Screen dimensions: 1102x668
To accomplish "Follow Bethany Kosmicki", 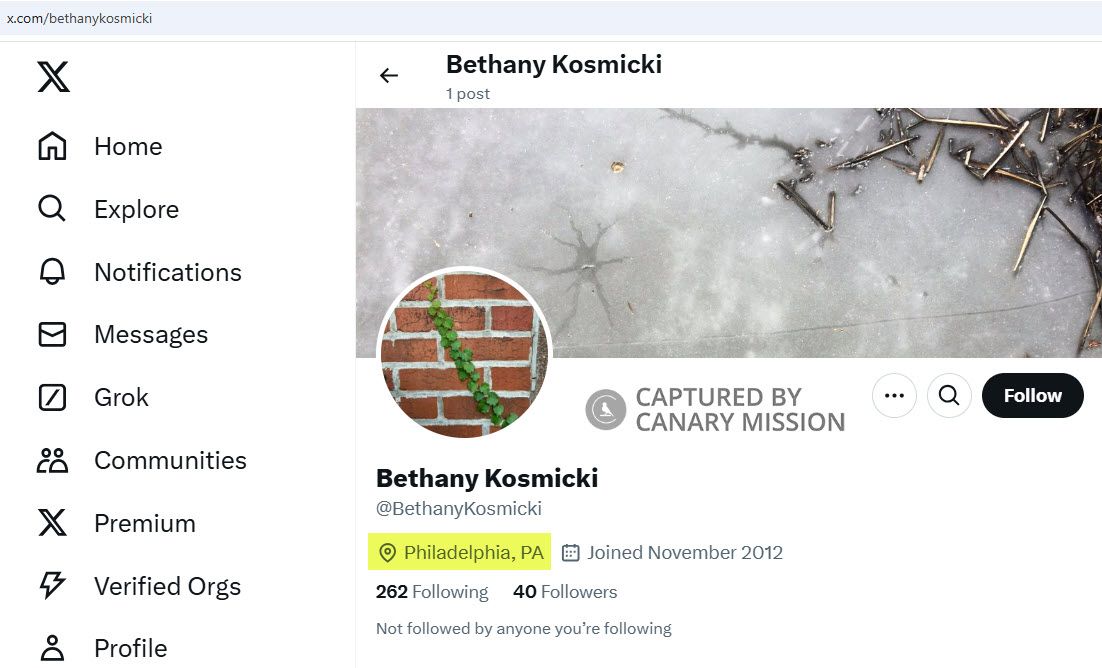I will click(1032, 395).
